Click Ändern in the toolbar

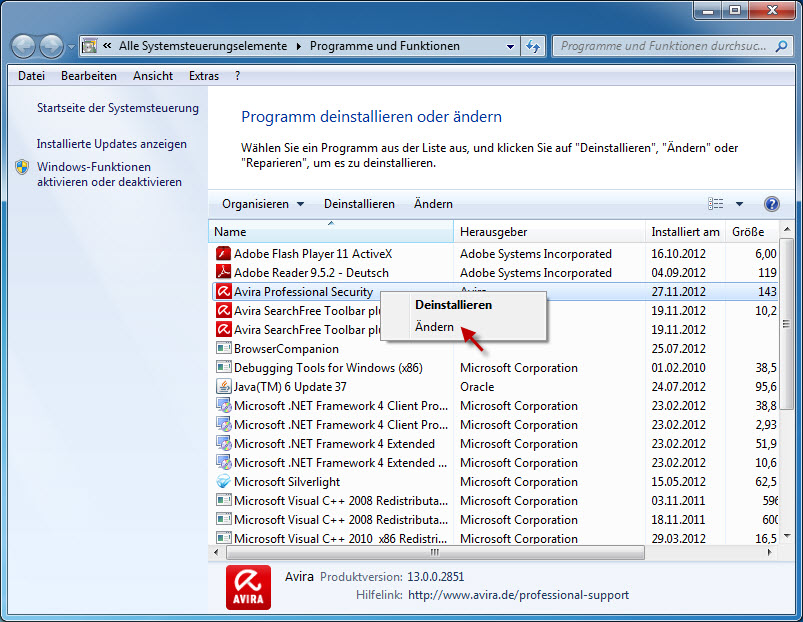click(x=433, y=204)
